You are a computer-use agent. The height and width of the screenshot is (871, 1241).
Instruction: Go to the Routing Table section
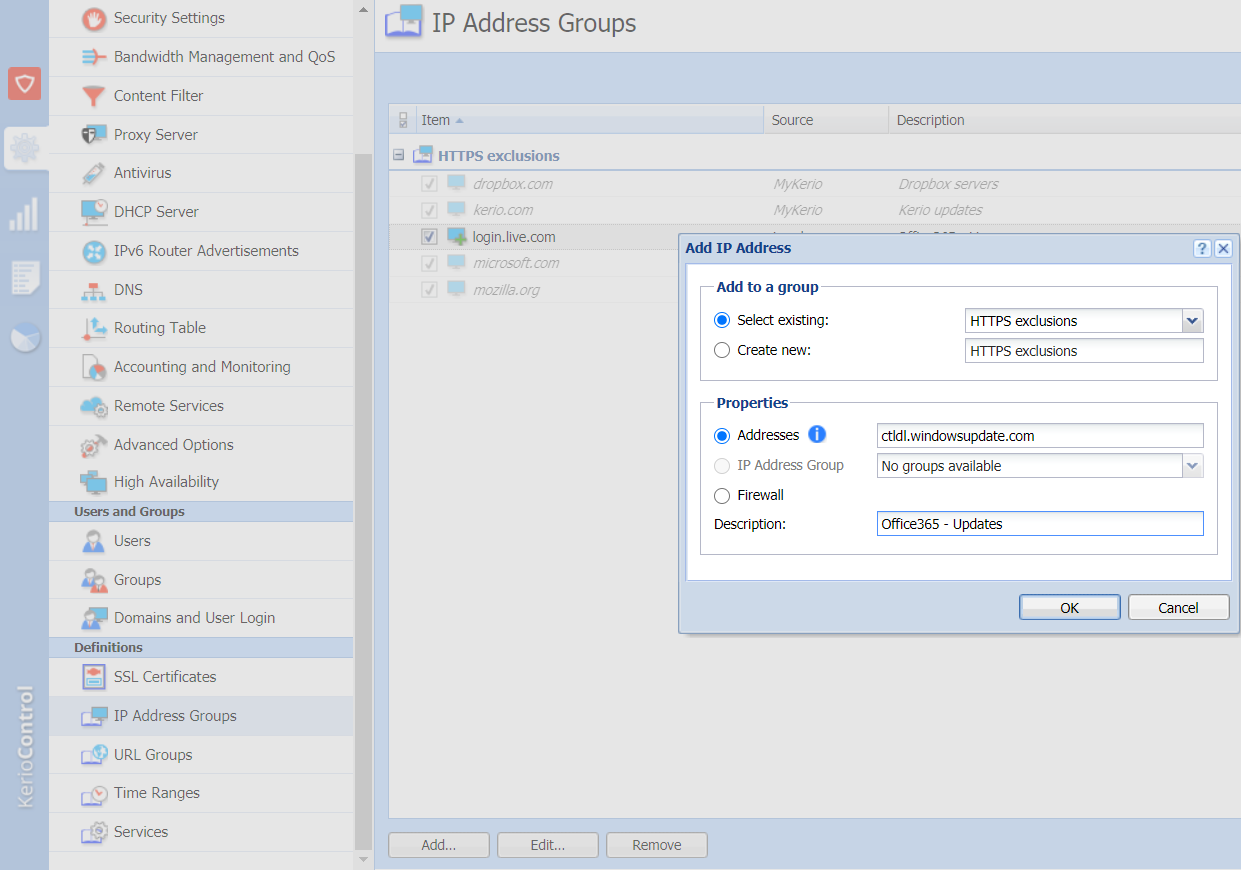click(x=201, y=328)
